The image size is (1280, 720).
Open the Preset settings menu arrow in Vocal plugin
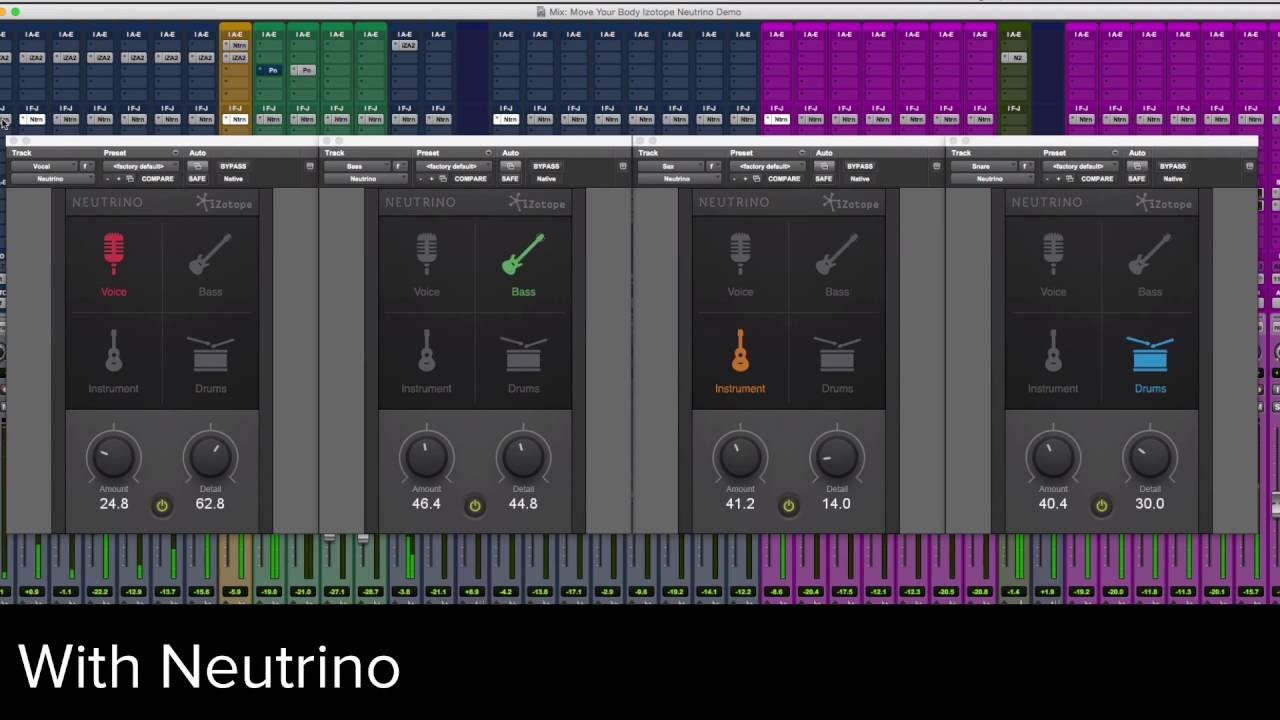coord(175,153)
